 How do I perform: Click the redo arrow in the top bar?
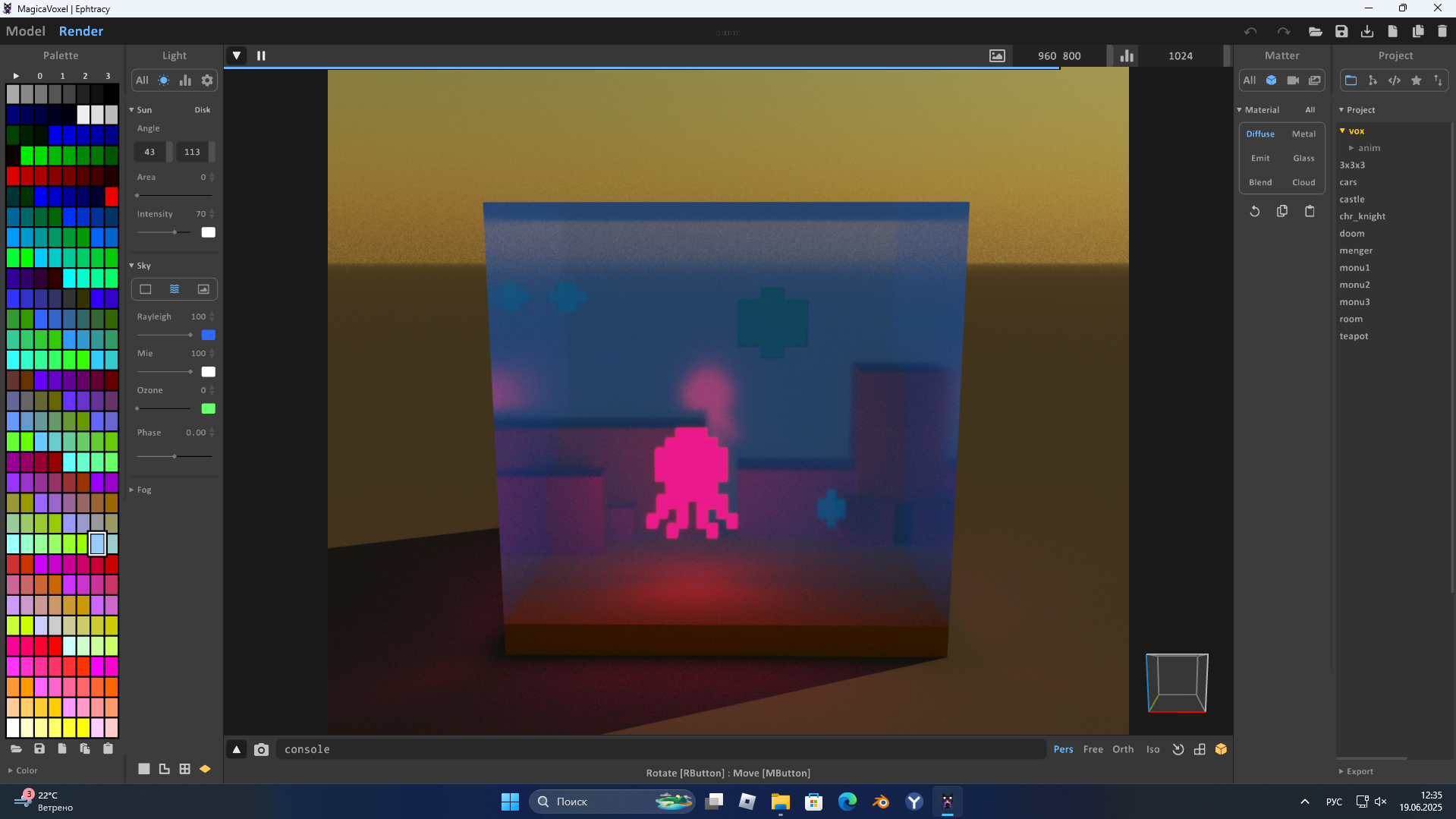1283,31
